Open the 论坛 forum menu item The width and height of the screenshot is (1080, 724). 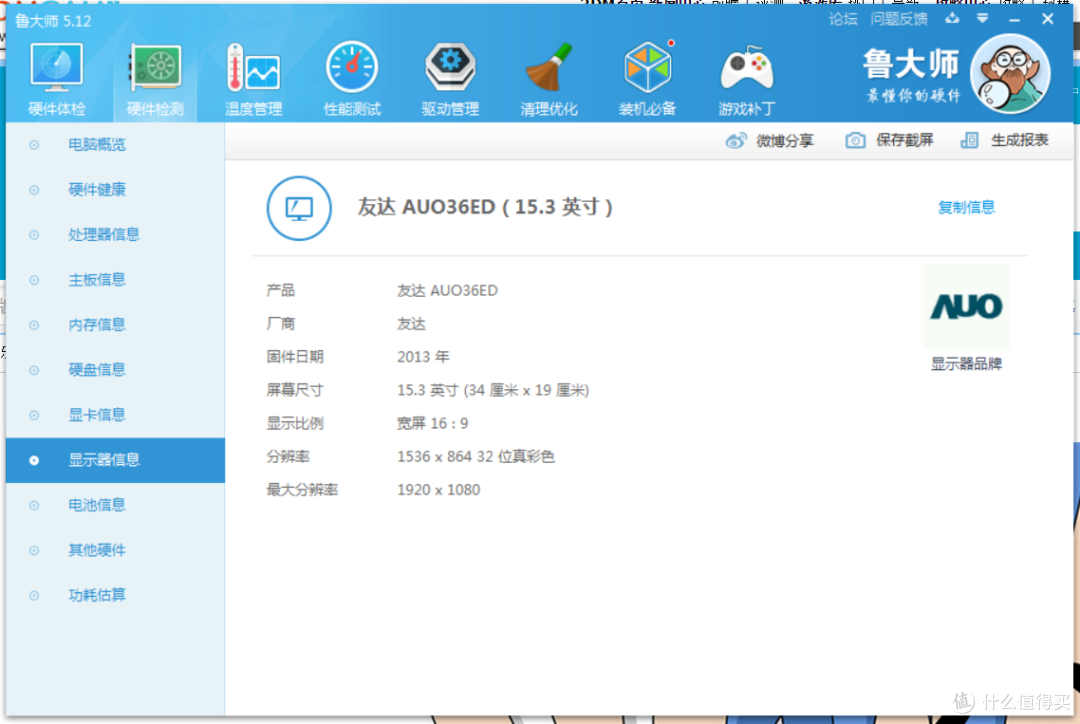(x=843, y=18)
